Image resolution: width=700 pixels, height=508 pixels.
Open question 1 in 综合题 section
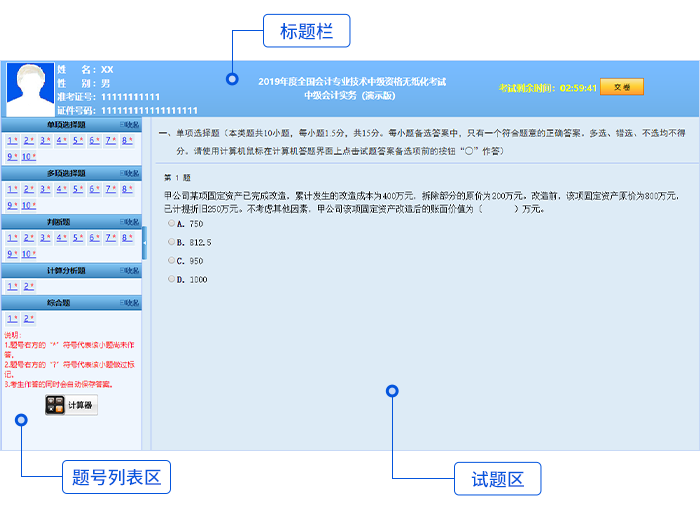coord(12,318)
